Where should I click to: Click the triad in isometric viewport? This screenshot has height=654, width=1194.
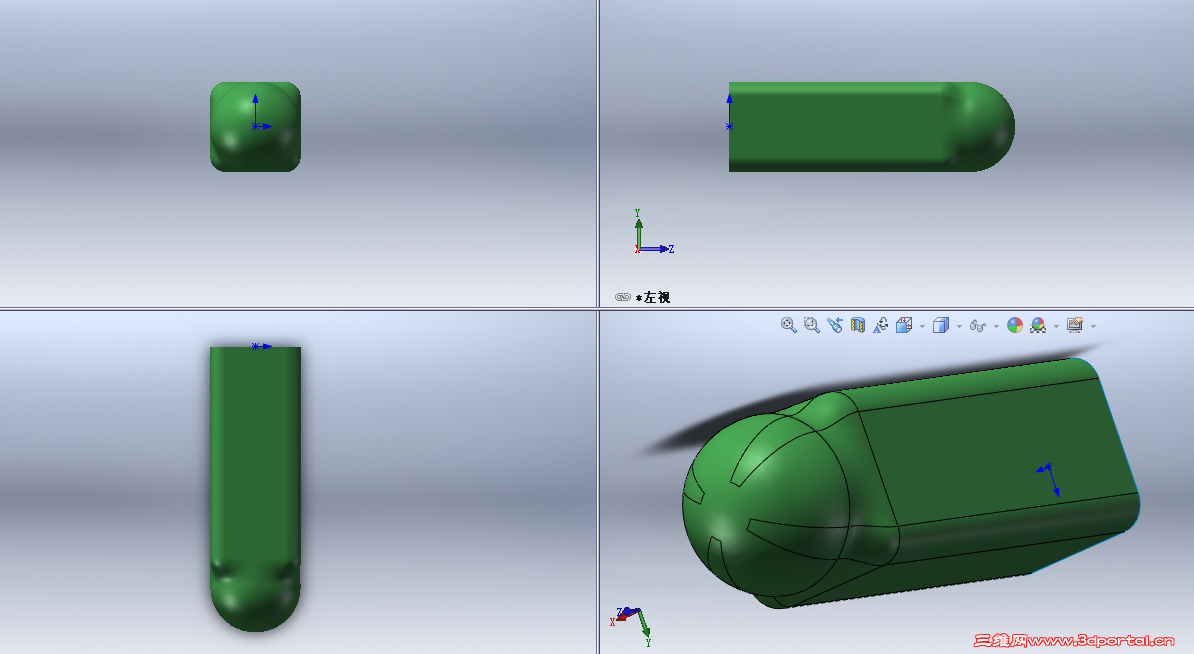[x=631, y=627]
